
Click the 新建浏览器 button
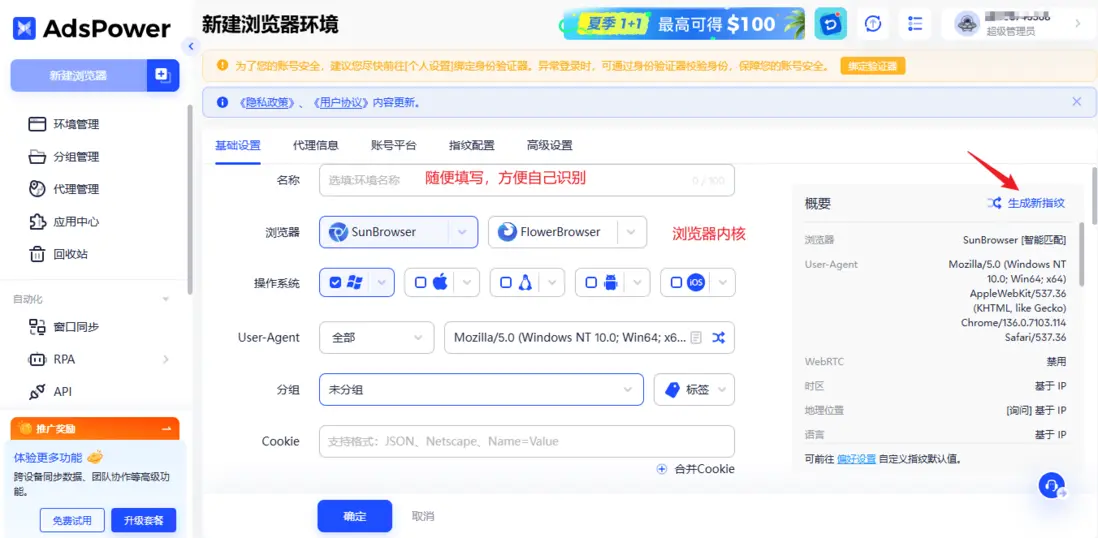point(78,76)
